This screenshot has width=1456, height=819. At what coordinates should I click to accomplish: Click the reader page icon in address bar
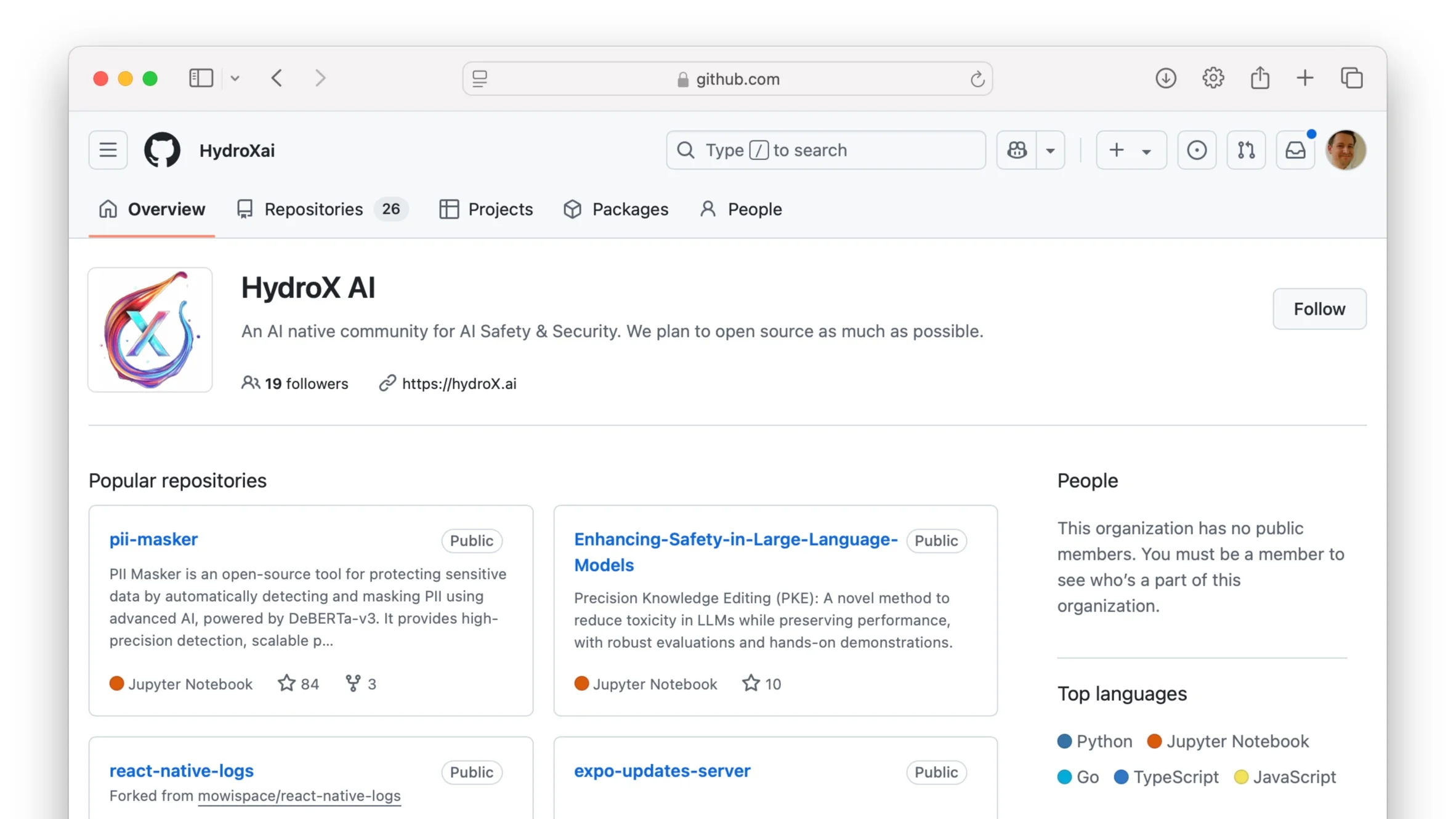(x=480, y=78)
